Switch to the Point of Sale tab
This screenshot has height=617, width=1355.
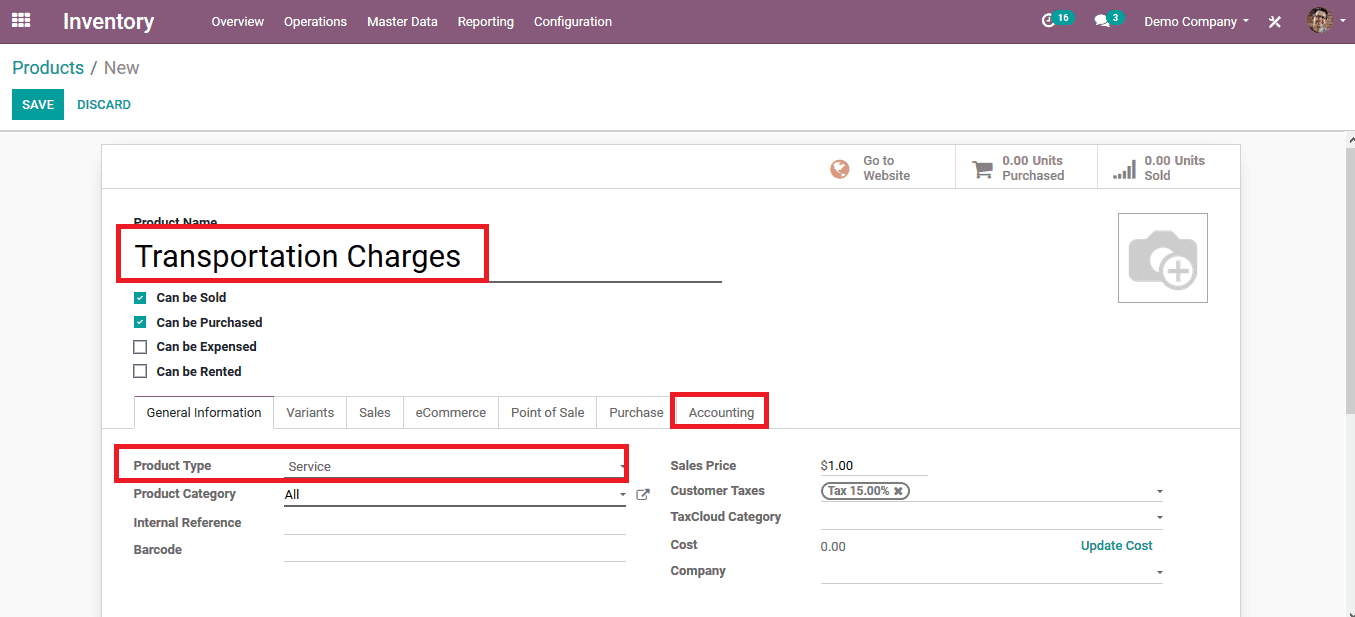coord(548,412)
